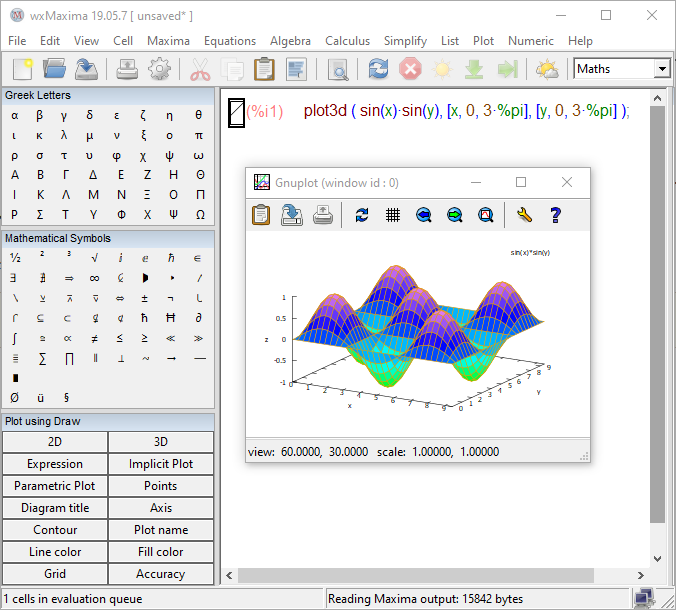Click the Find magnifier toolbar icon
This screenshot has height=610, width=676.
coord(339,69)
